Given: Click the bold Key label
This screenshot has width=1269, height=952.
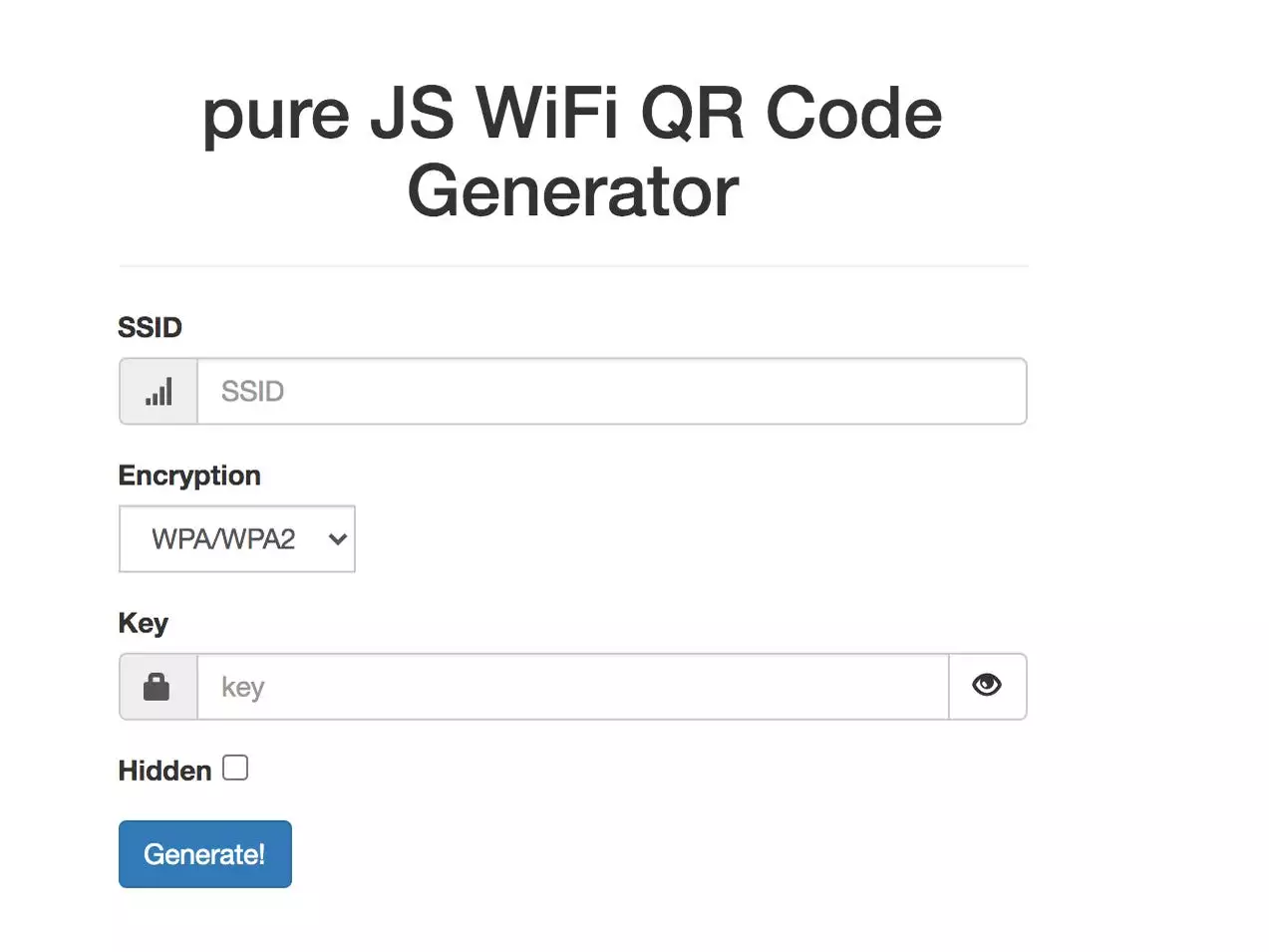Looking at the screenshot, I should click(143, 623).
